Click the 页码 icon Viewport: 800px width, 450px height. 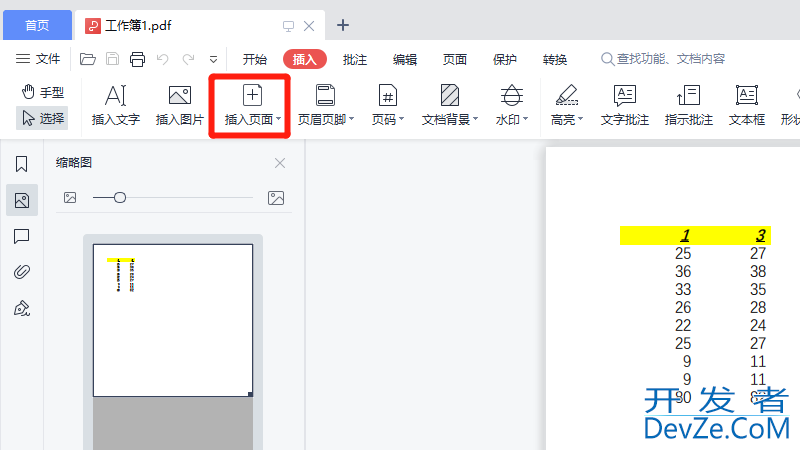(388, 95)
